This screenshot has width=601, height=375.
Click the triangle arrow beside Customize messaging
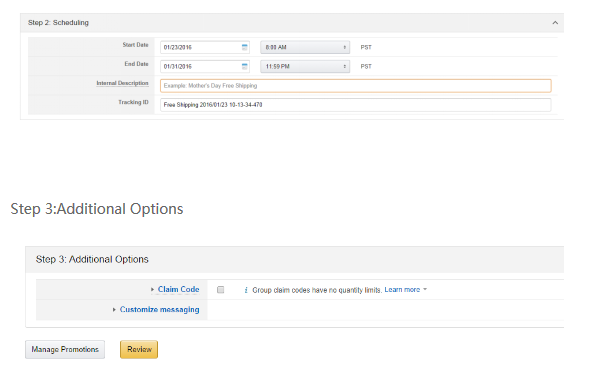pos(114,309)
